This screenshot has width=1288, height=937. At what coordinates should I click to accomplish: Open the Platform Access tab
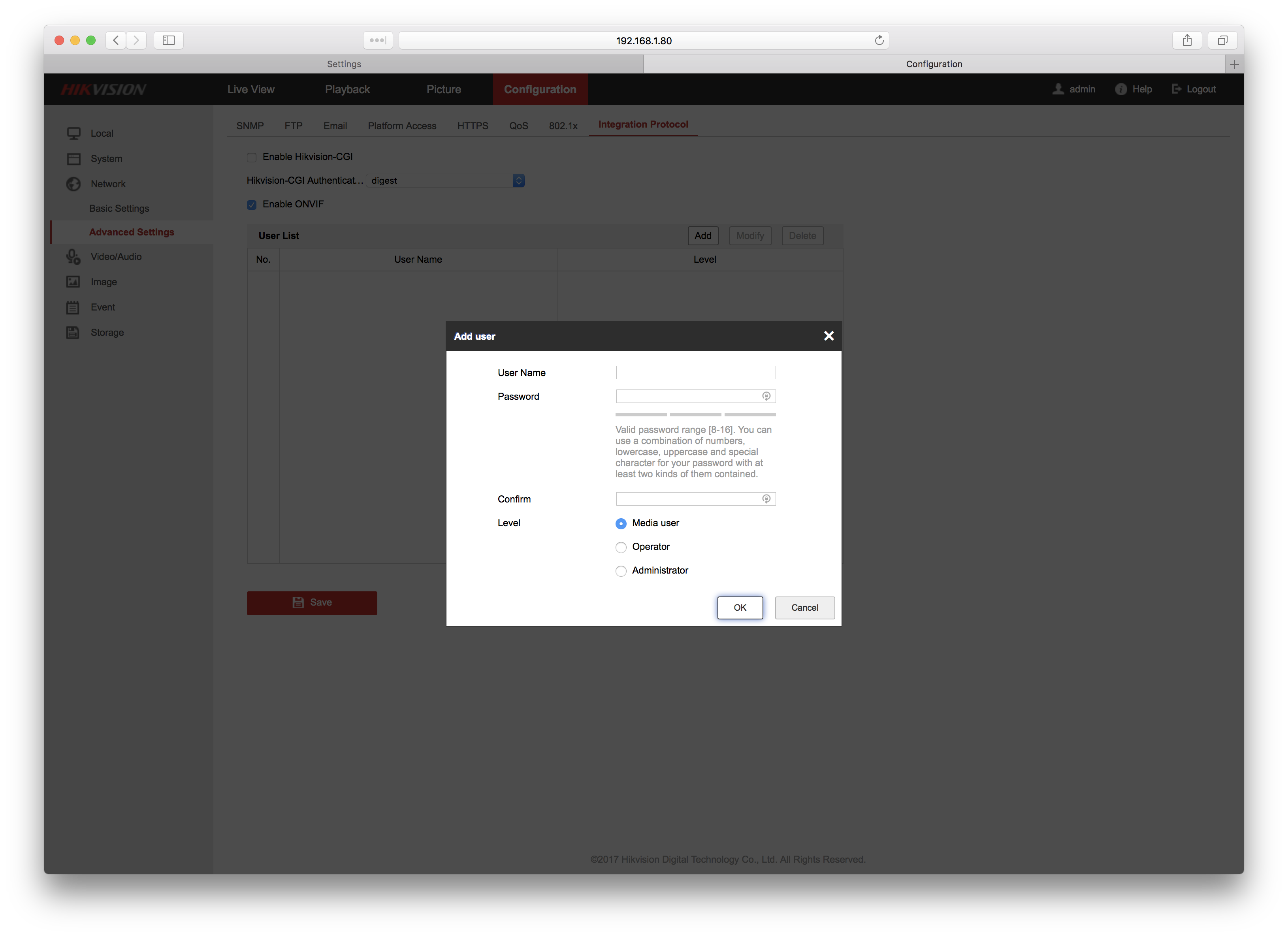[402, 126]
